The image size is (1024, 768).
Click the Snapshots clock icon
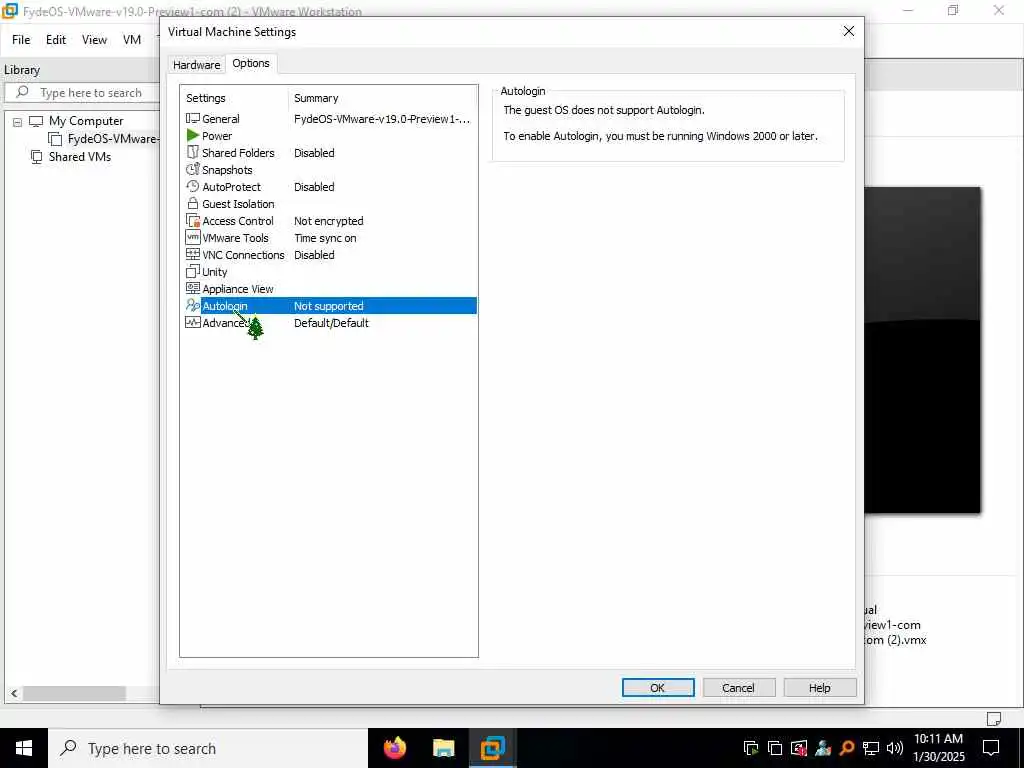(x=193, y=169)
